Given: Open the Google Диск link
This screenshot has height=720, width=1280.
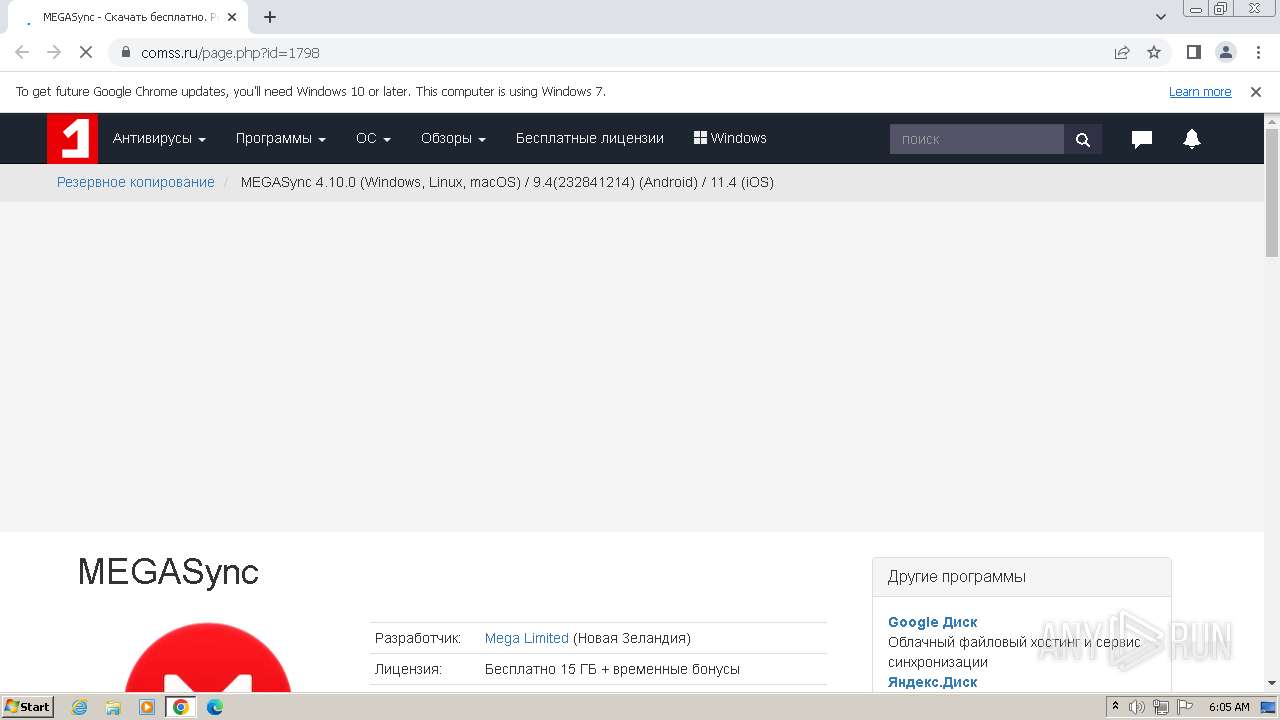Looking at the screenshot, I should pyautogui.click(x=933, y=622).
